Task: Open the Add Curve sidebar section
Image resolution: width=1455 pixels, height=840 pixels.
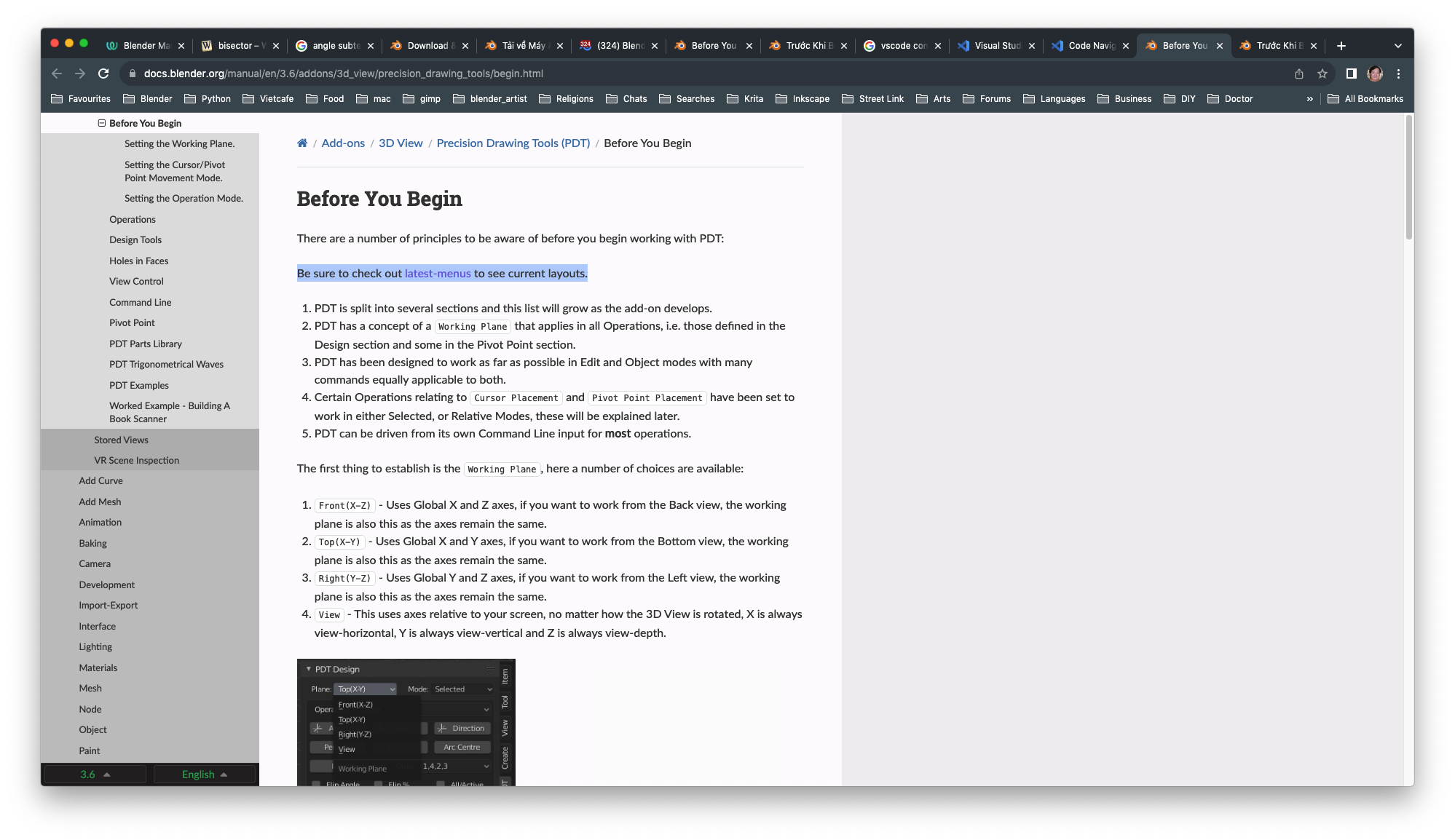Action: tap(100, 480)
